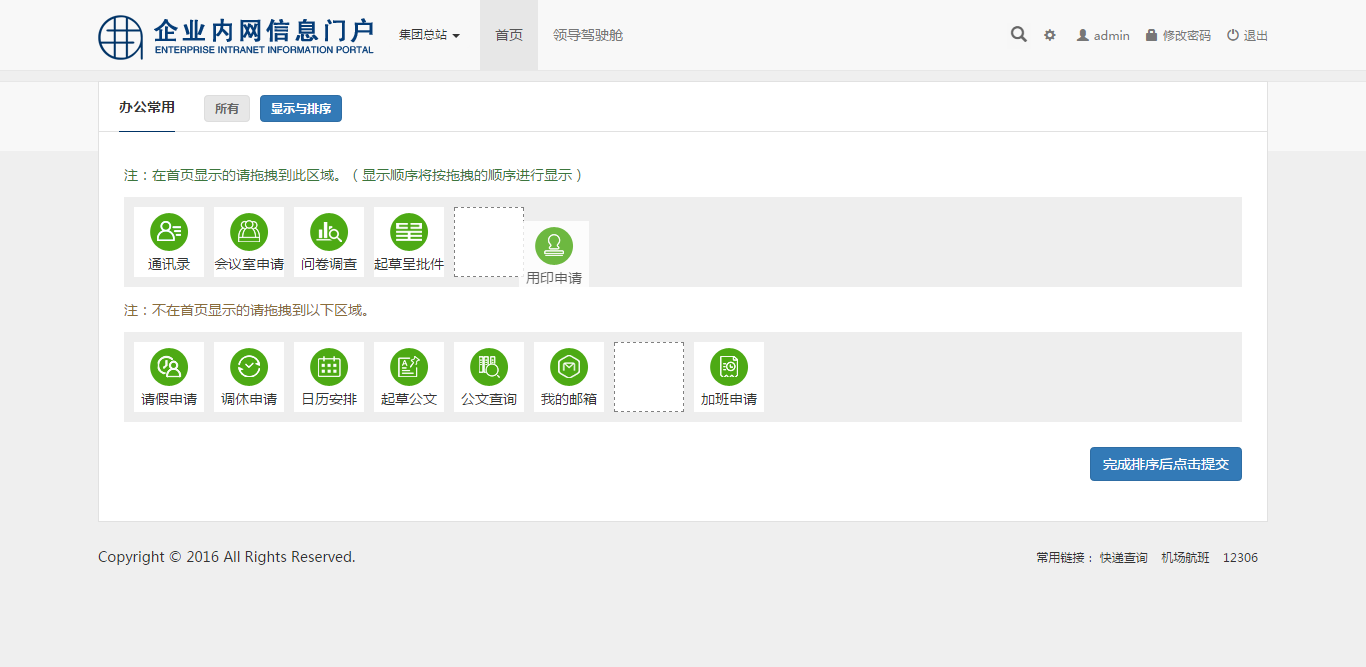
Task: Select the 日历安排 calendar icon
Action: click(329, 368)
